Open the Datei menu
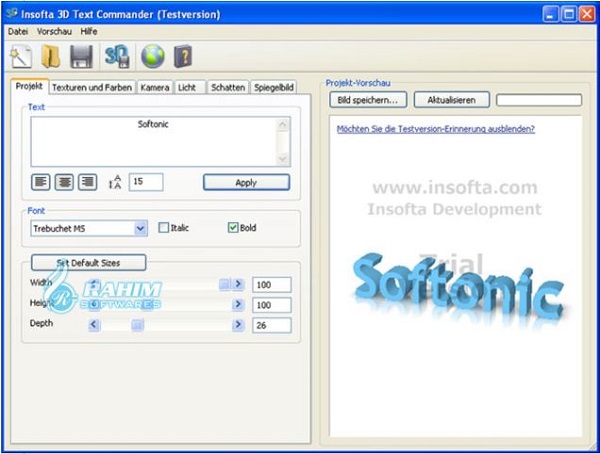This screenshot has height=454, width=600. pos(18,31)
